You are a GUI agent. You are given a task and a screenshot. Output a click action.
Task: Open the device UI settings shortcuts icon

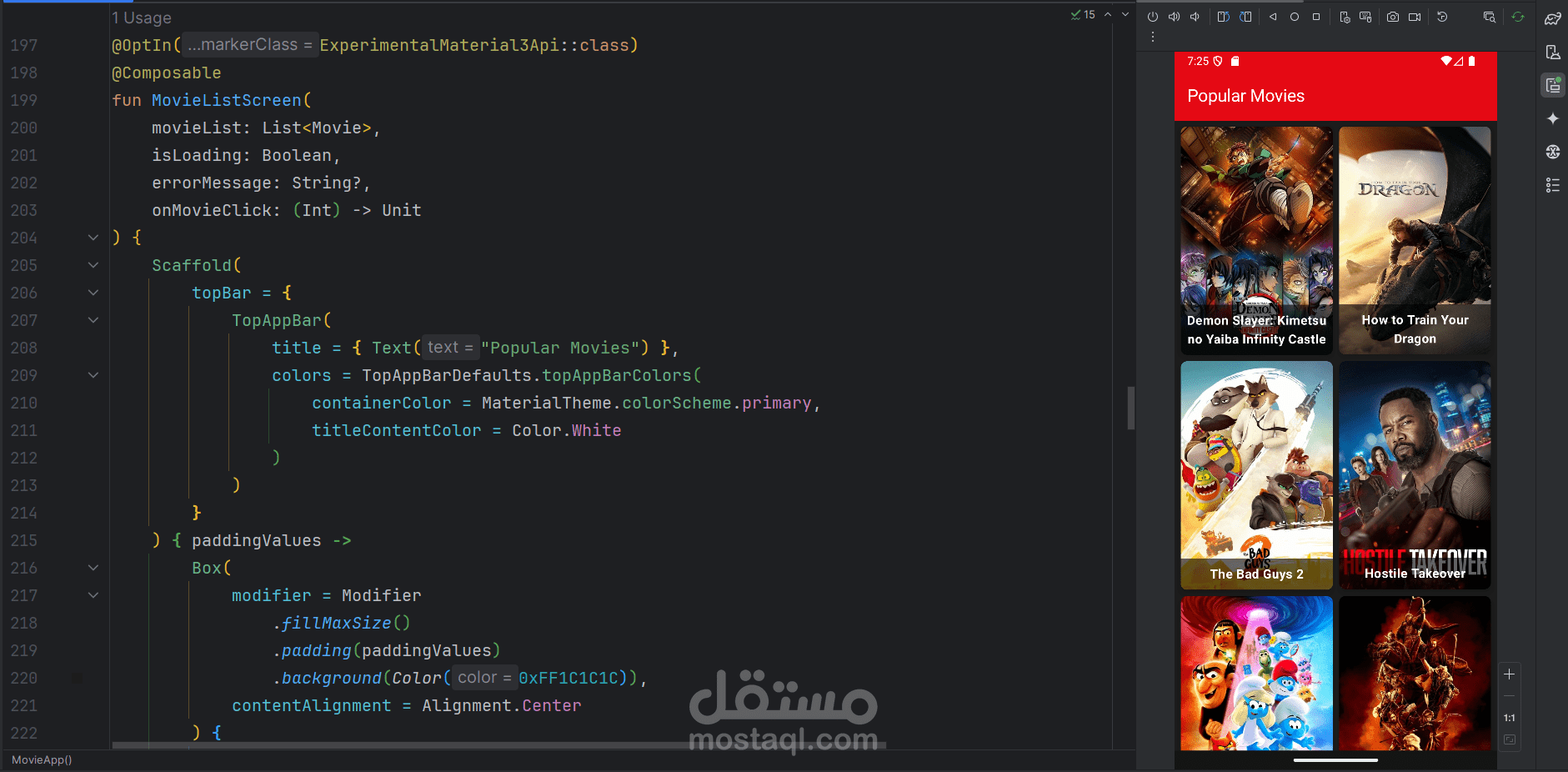1345,17
